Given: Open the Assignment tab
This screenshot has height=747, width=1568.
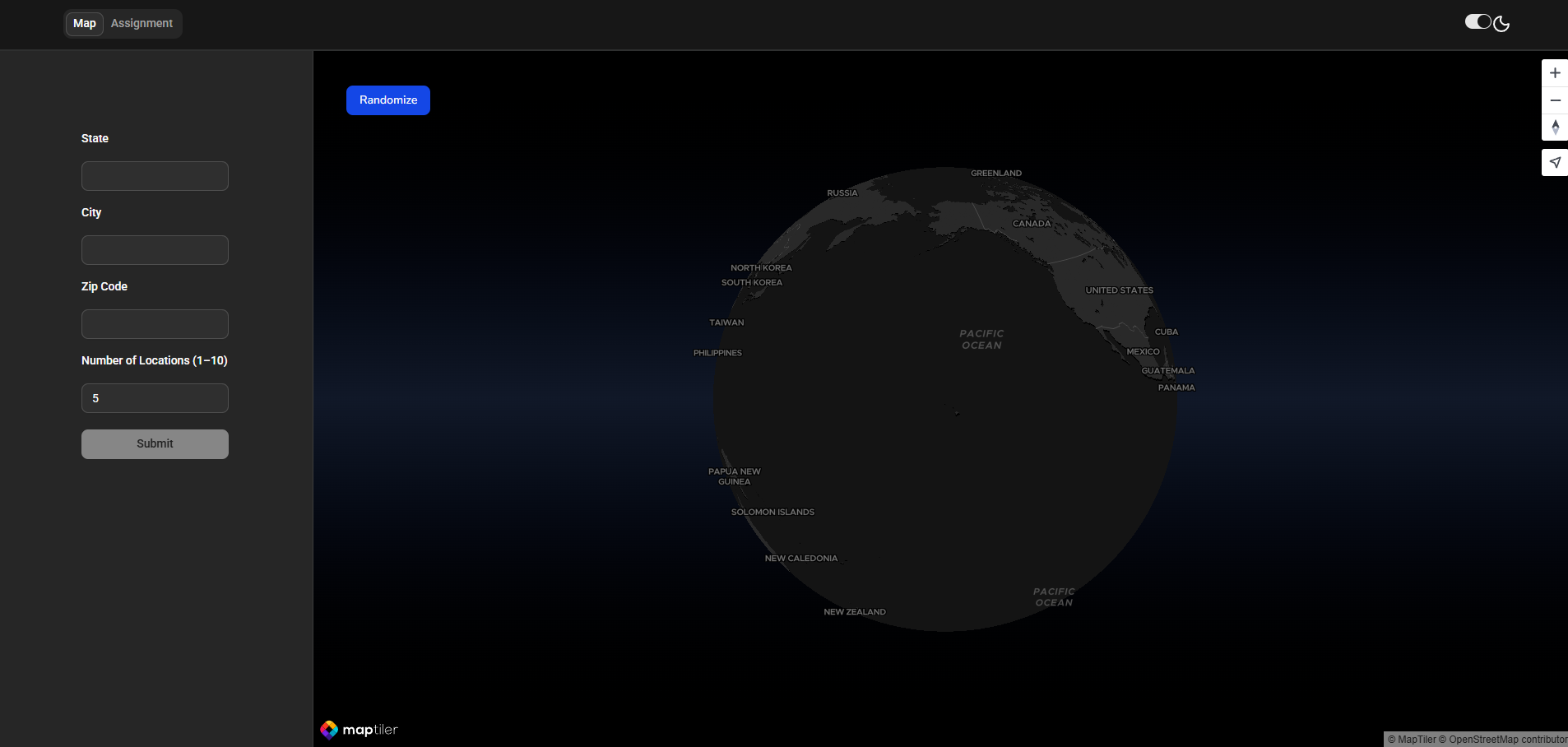Looking at the screenshot, I should pos(141,24).
